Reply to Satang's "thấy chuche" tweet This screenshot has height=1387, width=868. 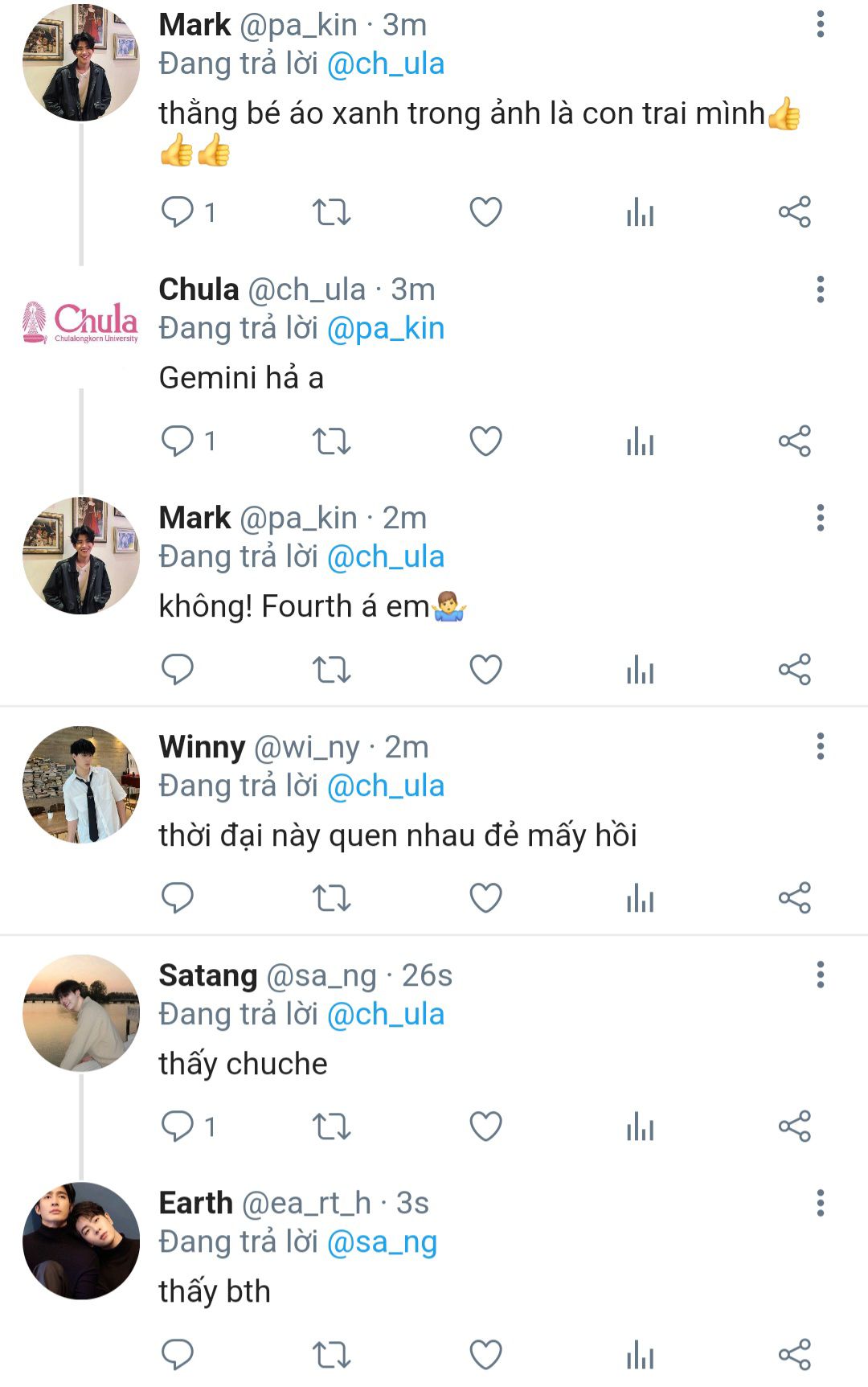pos(178,1126)
